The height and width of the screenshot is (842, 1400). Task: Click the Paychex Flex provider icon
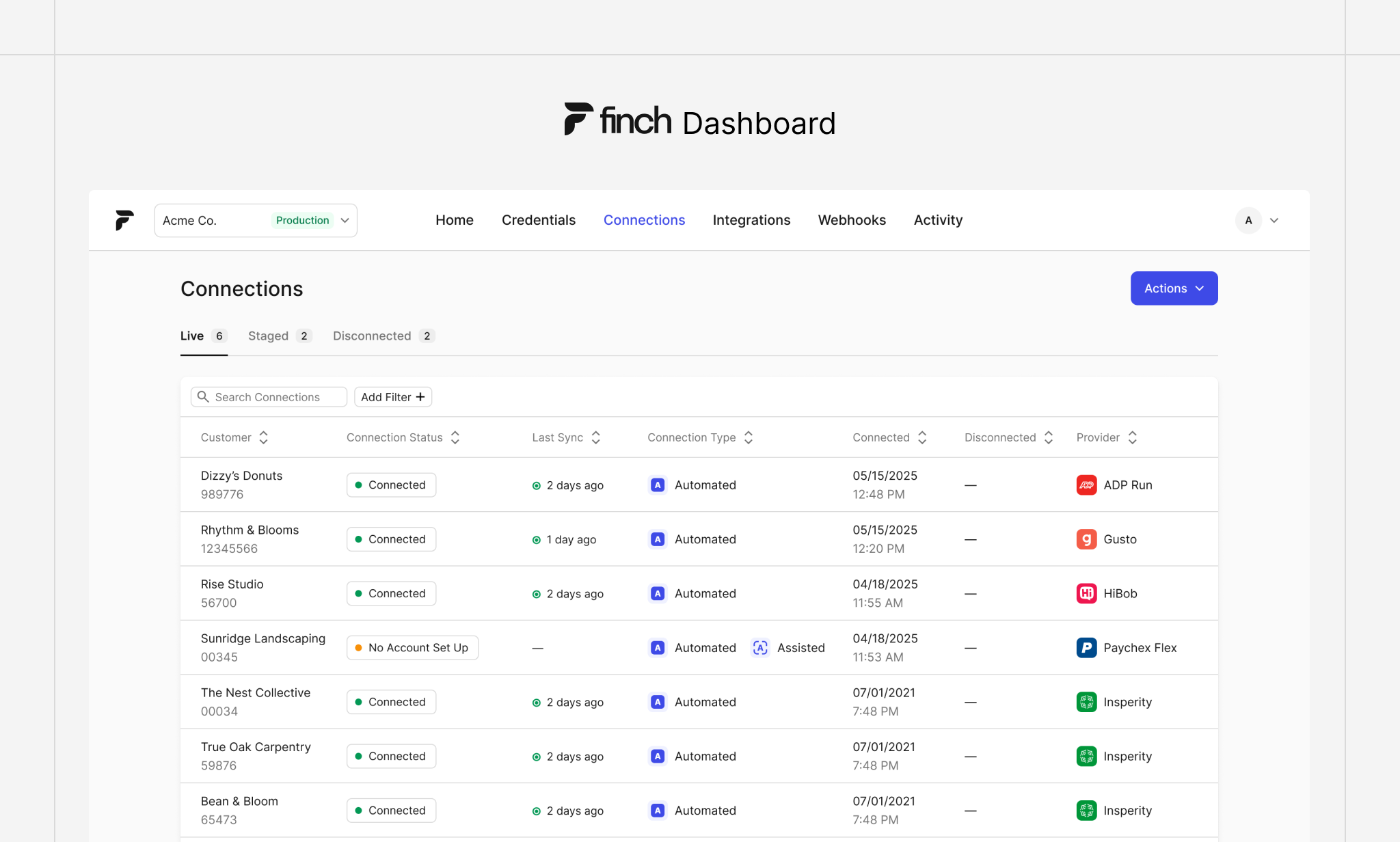1086,647
